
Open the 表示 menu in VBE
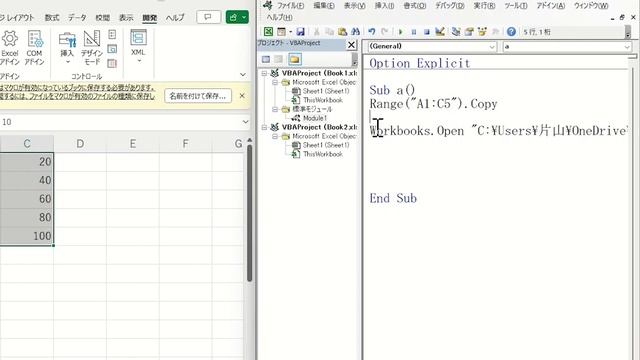click(x=354, y=6)
